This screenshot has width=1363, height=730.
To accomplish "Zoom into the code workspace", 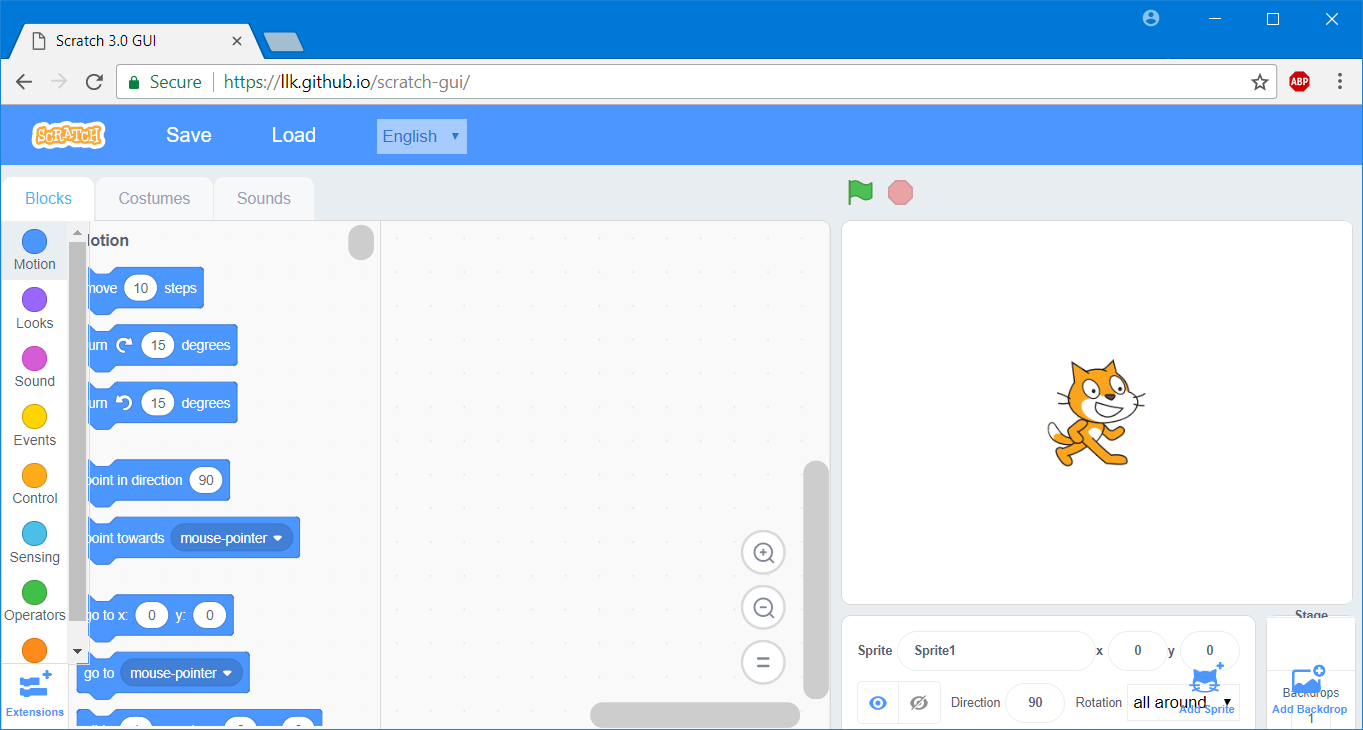I will point(763,552).
